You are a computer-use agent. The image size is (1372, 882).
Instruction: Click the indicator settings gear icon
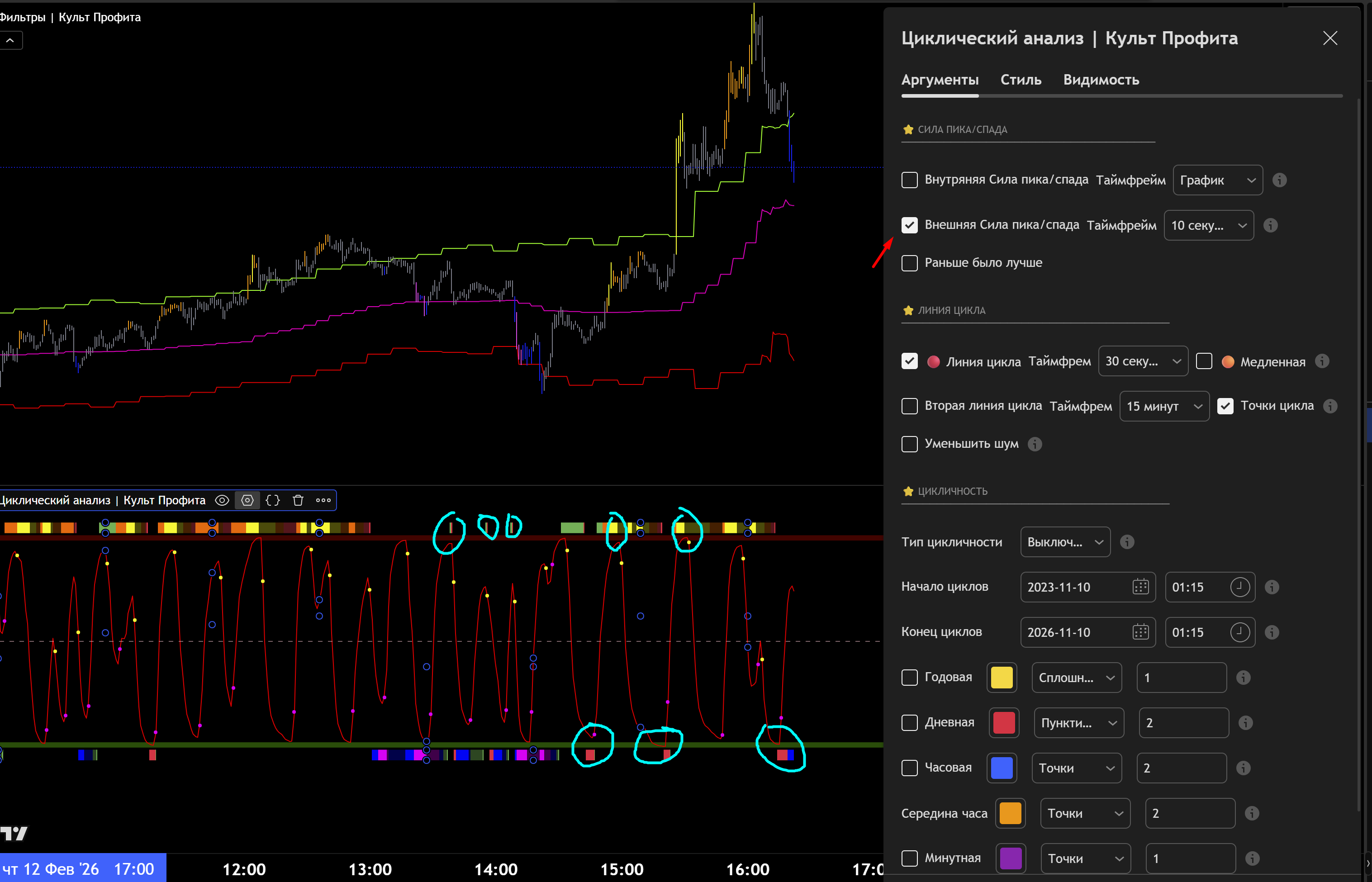coord(247,500)
